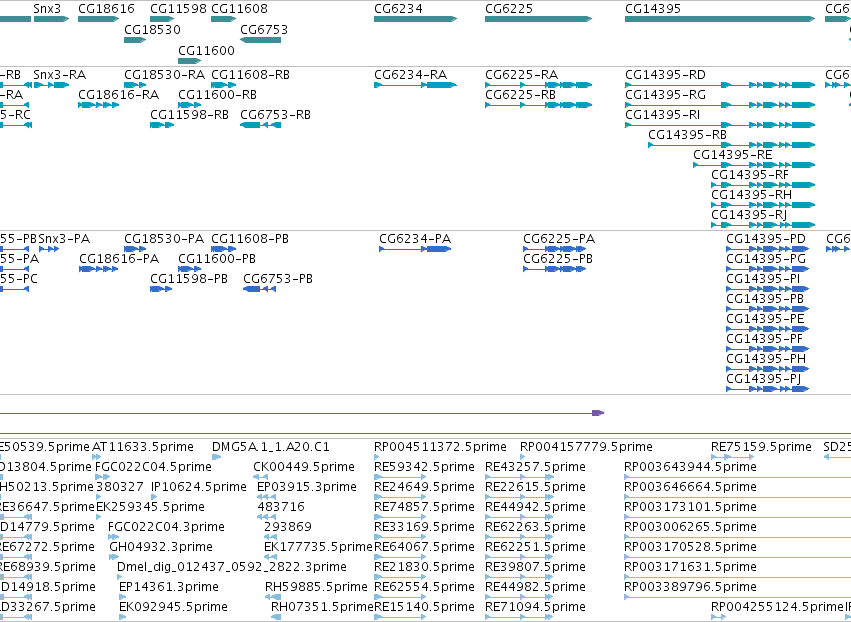Viewport: 851px width, 622px height.
Task: Click cDNA RE43257.5prime
Action: point(535,467)
